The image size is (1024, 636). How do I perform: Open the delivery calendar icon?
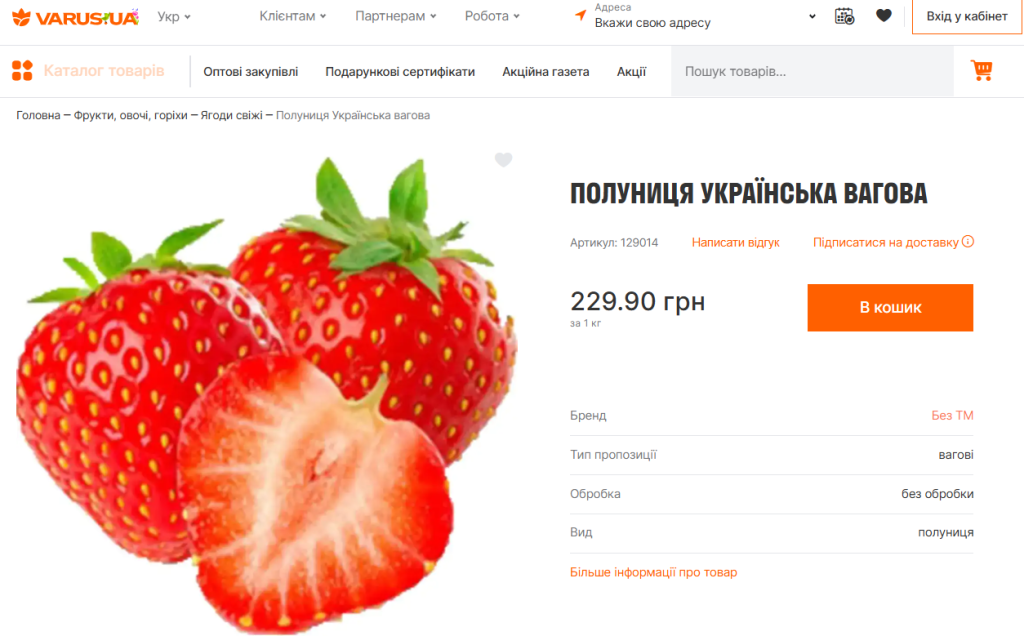[844, 16]
